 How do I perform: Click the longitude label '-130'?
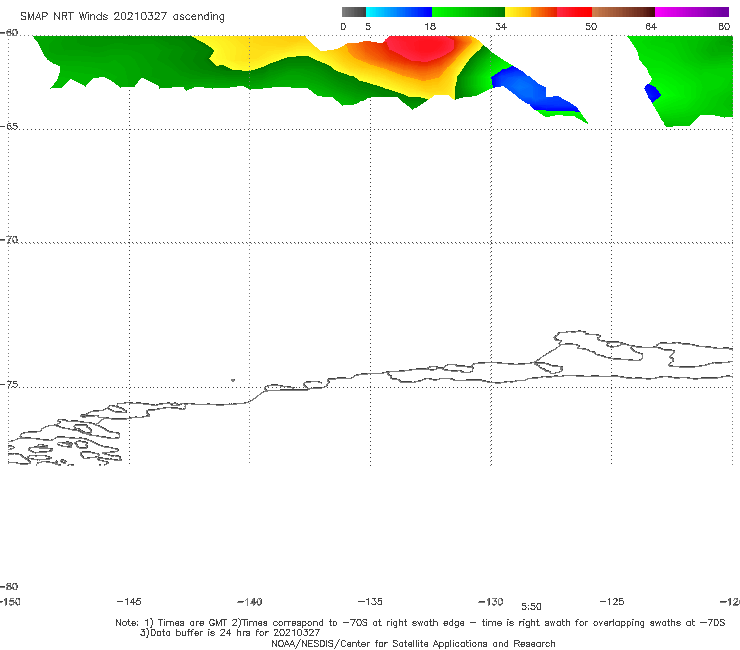click(491, 602)
